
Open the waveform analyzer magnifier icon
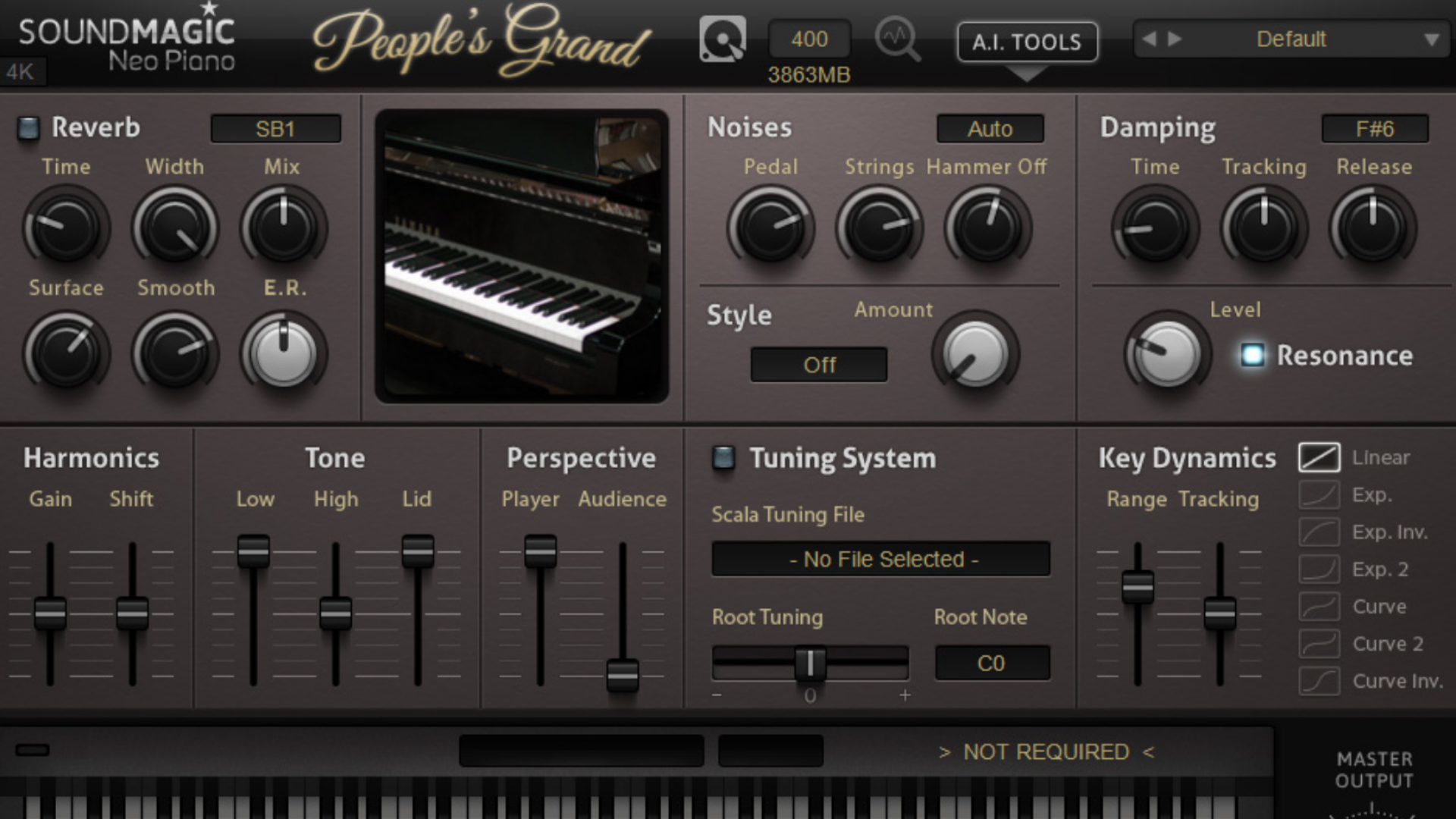(x=898, y=39)
